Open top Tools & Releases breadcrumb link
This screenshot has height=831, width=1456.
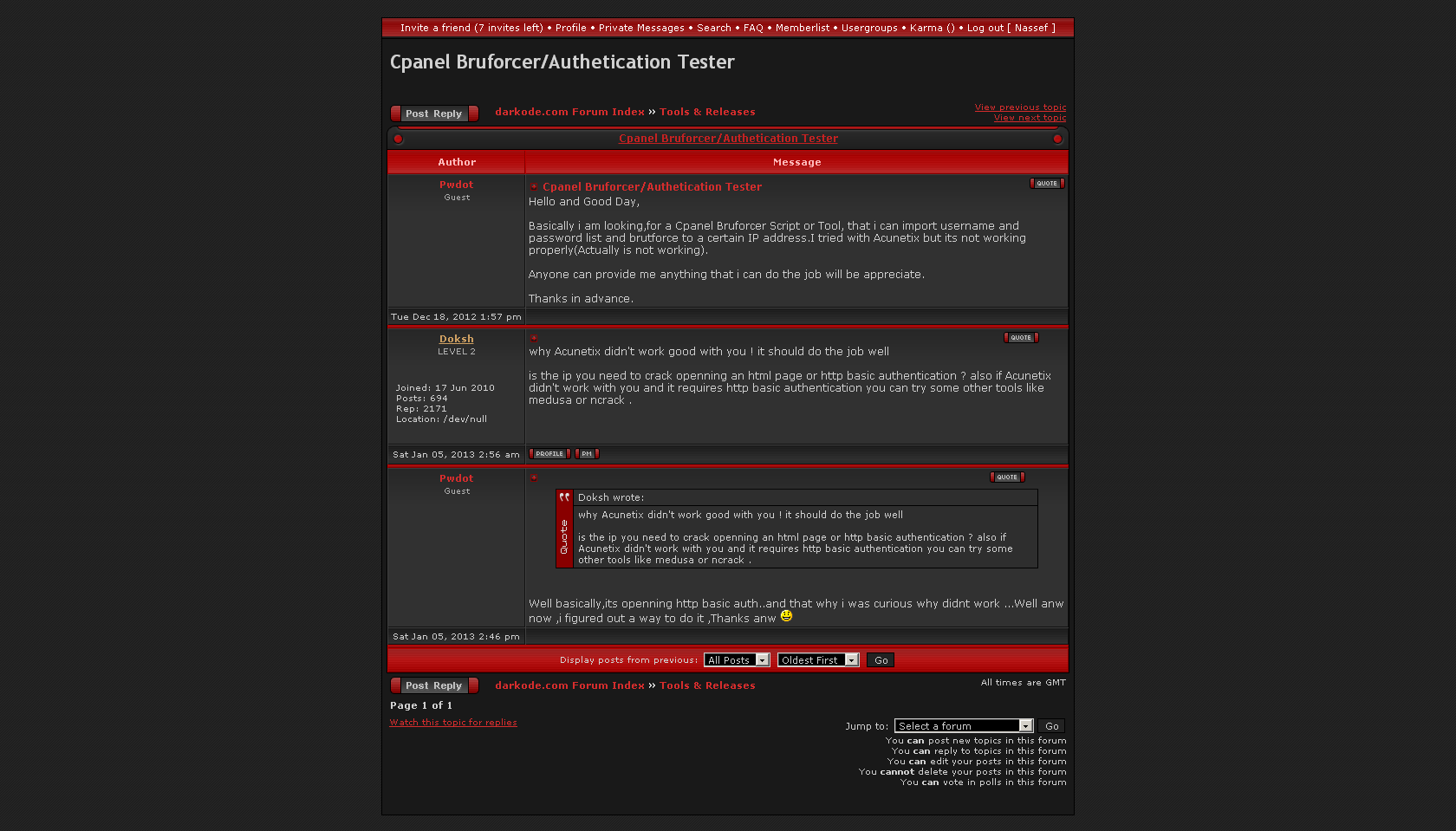706,112
